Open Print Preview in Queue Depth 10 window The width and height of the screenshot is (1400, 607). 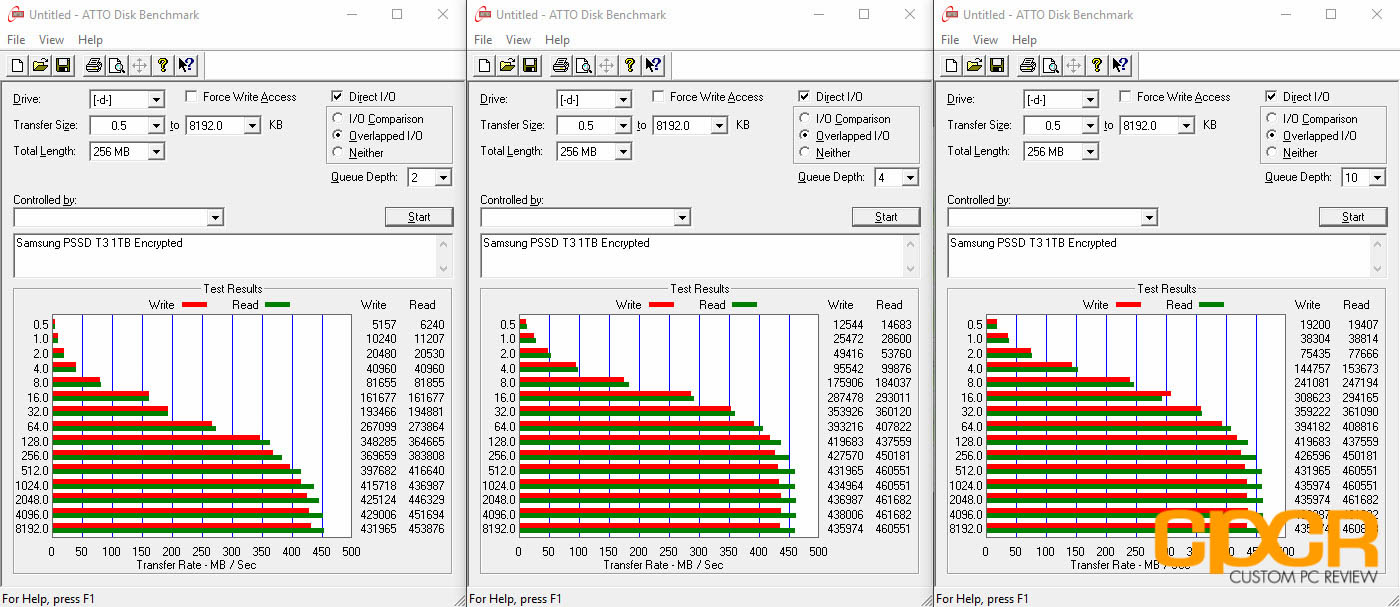pyautogui.click(x=1050, y=66)
